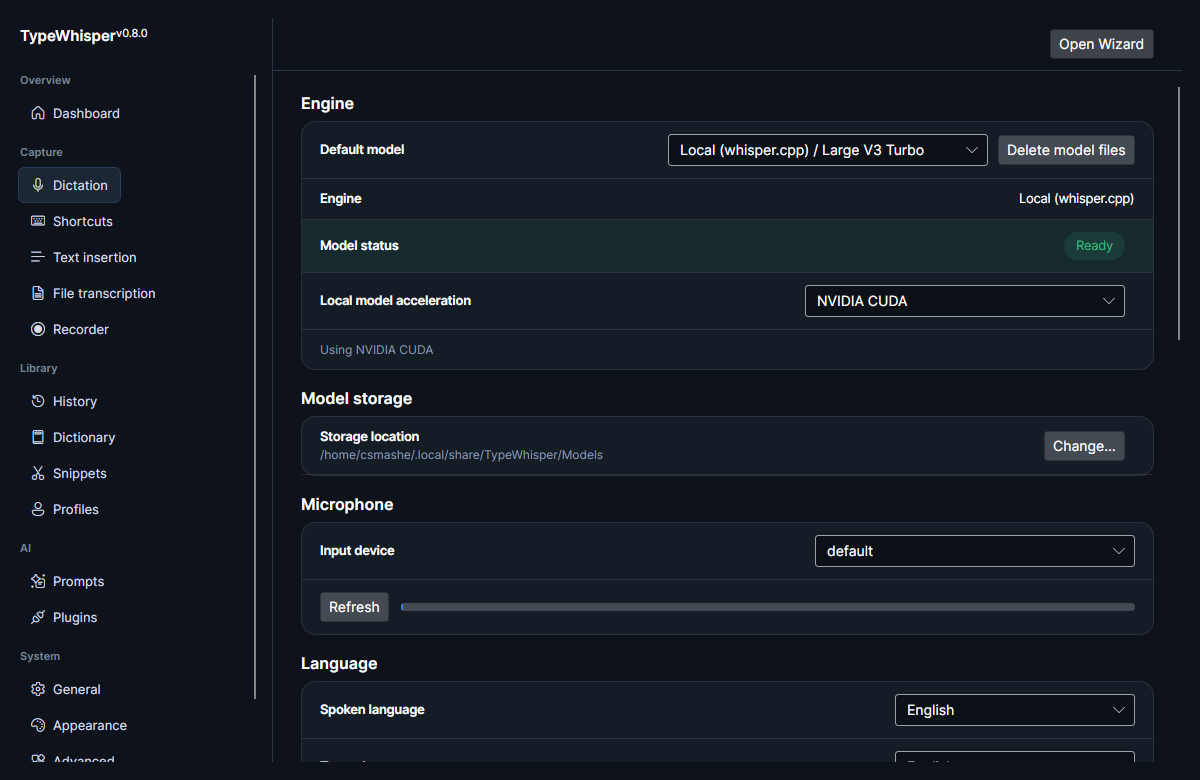Click the Profiles person icon
The height and width of the screenshot is (780, 1200).
pyautogui.click(x=38, y=509)
